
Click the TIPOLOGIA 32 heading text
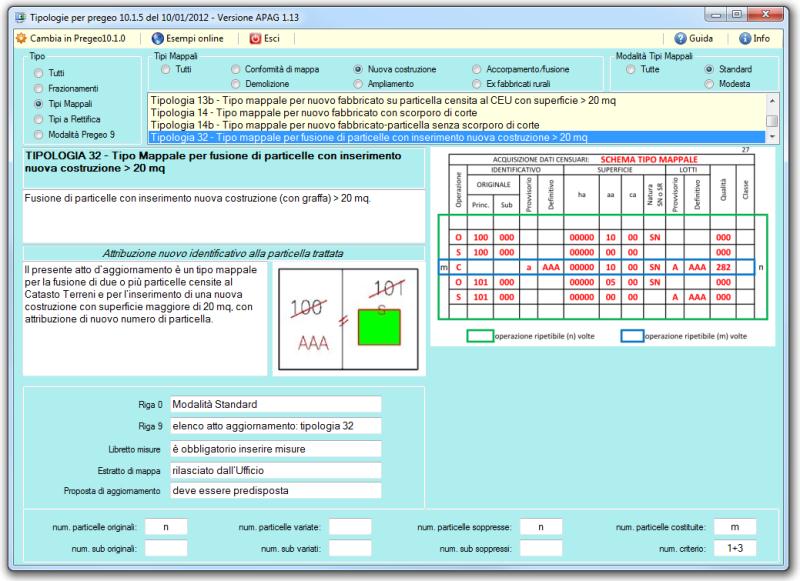(213, 162)
